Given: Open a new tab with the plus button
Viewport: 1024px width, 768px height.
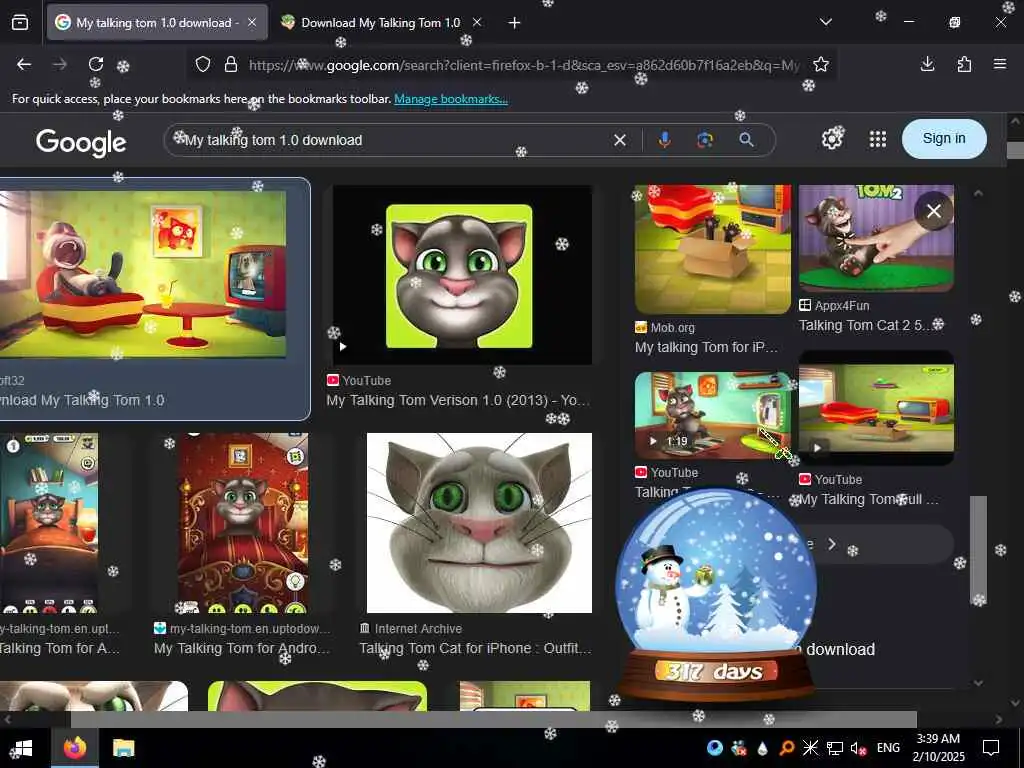Looking at the screenshot, I should point(515,23).
